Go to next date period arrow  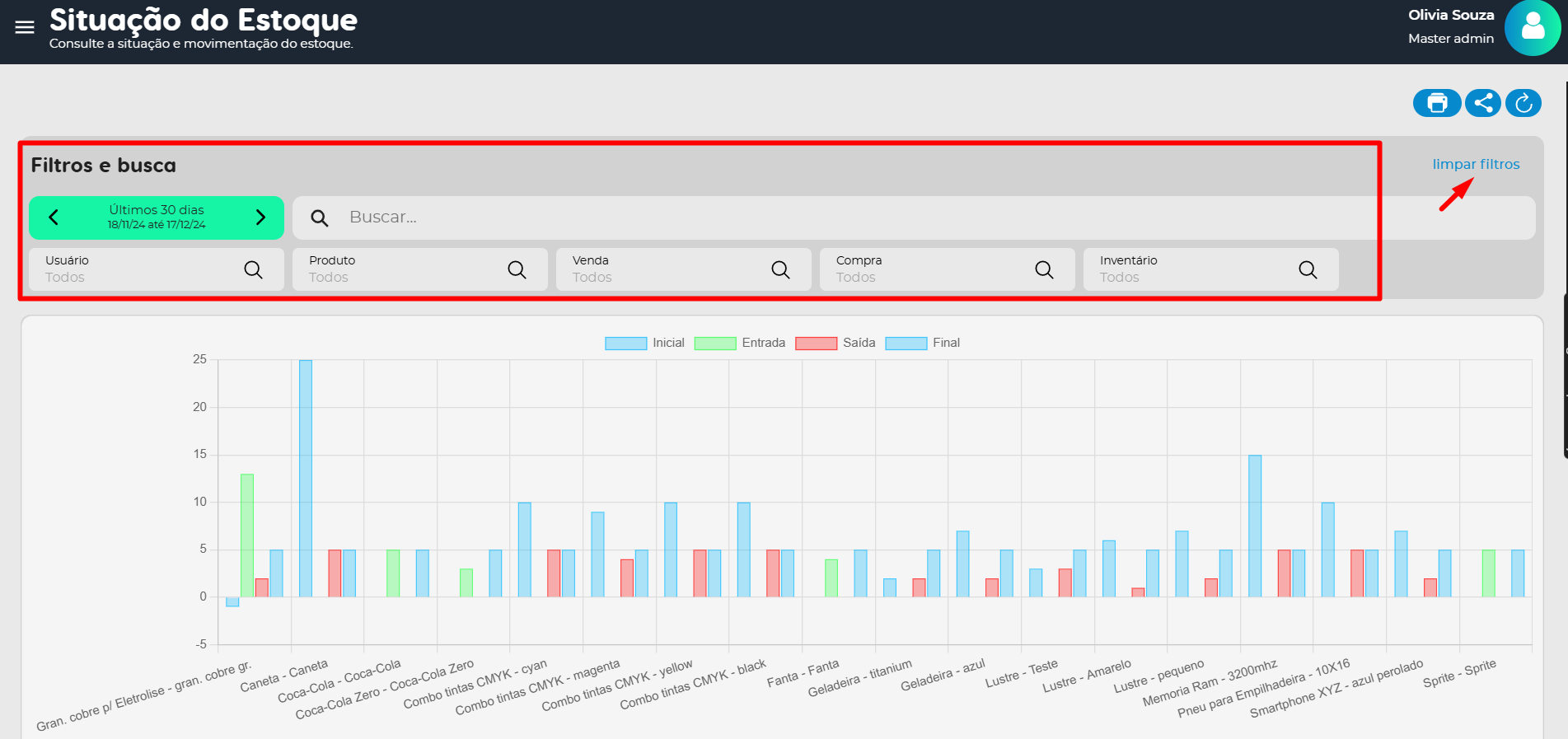[x=260, y=217]
